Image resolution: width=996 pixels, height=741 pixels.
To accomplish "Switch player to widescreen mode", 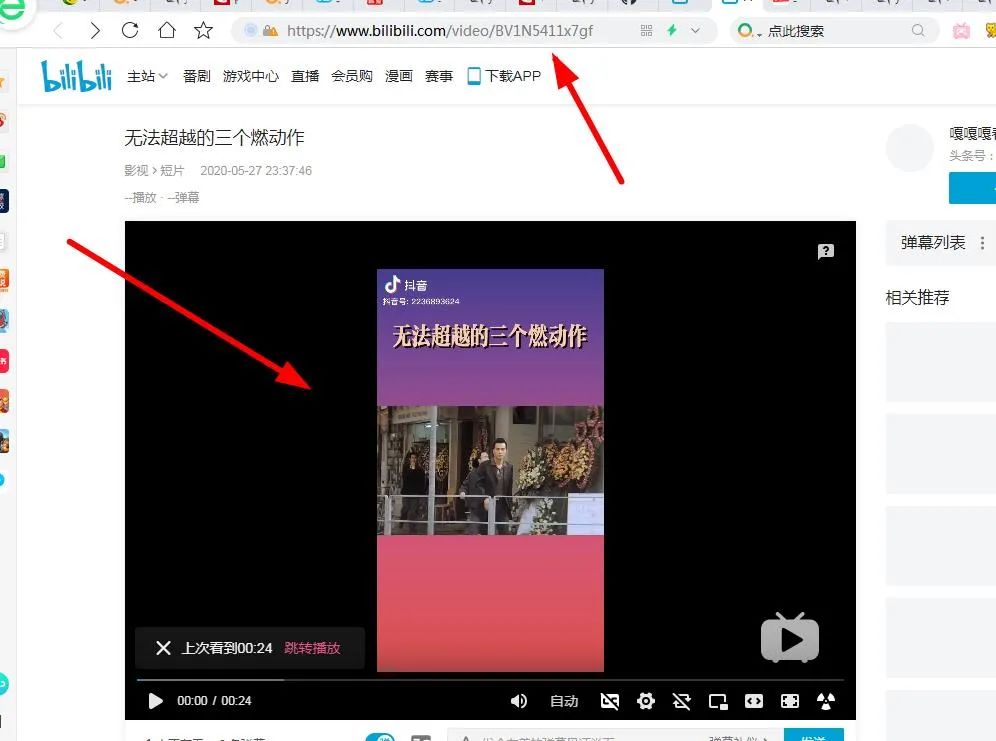I will point(753,701).
